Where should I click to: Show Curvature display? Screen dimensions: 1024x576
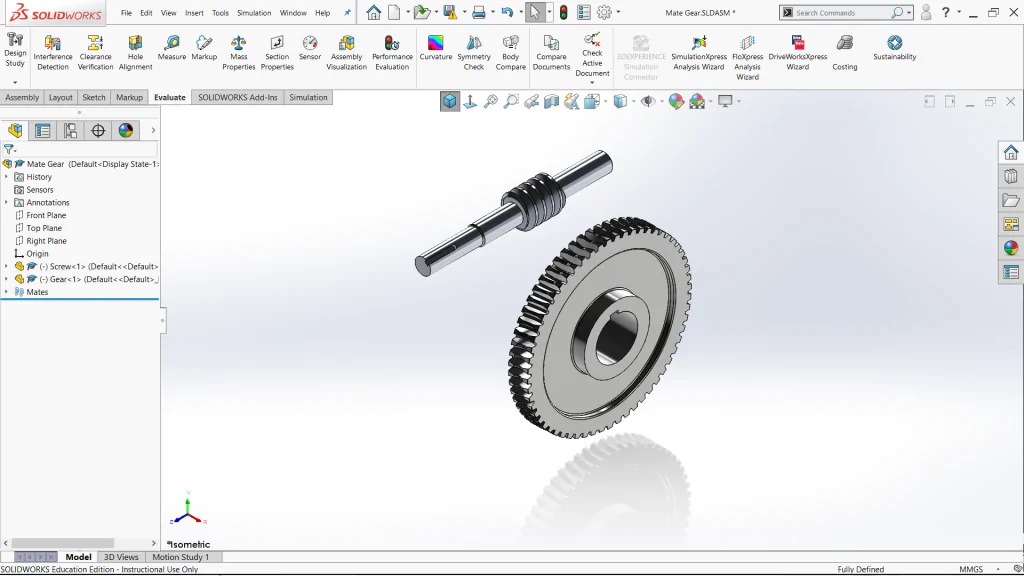point(436,48)
